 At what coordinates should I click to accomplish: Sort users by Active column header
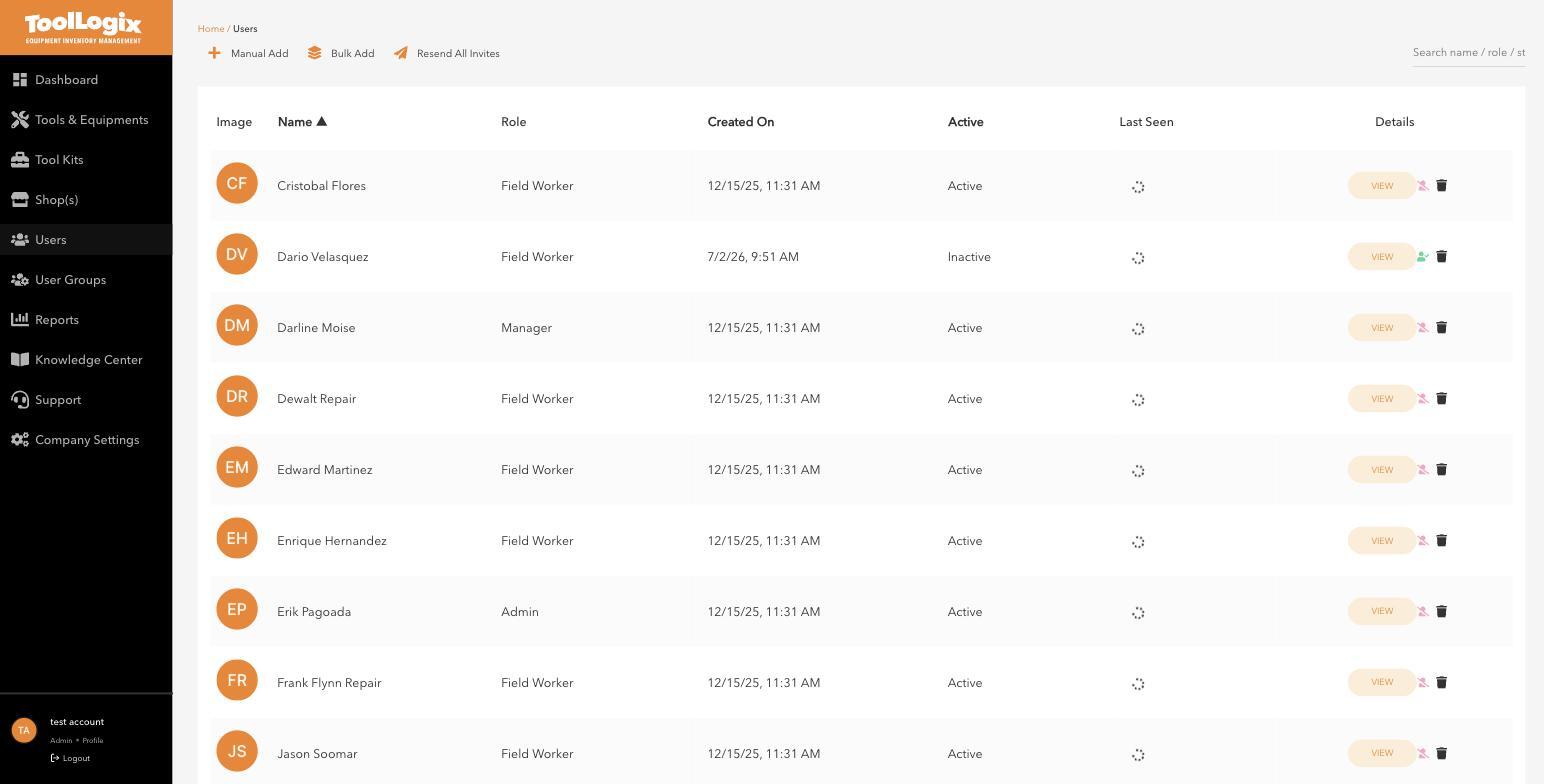(965, 122)
